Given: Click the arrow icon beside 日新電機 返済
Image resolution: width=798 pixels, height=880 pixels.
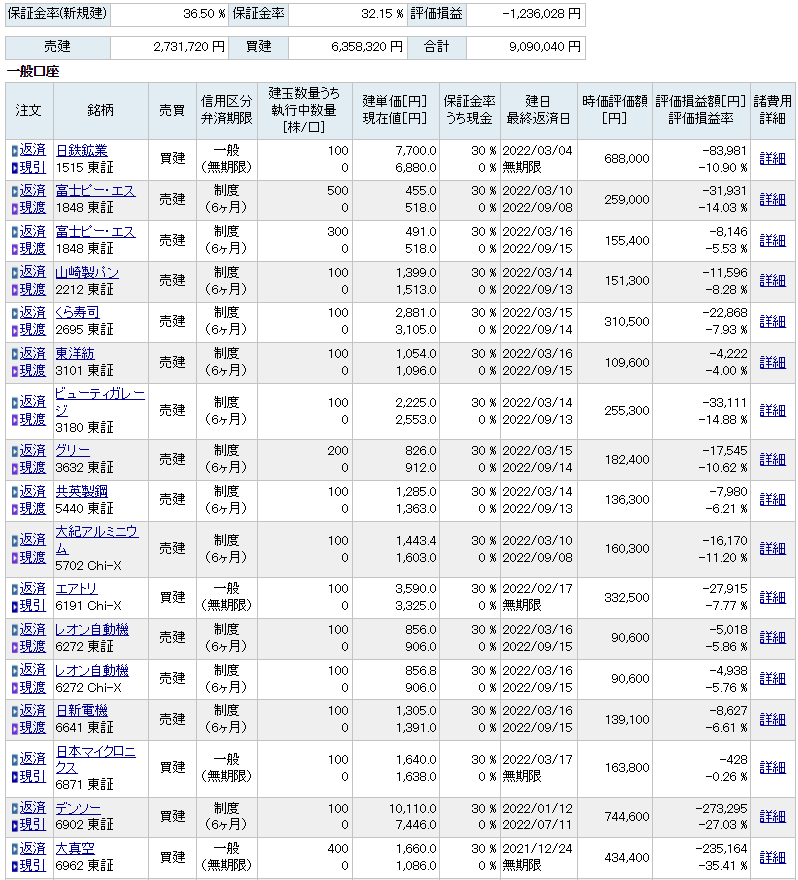Looking at the screenshot, I should (x=14, y=711).
